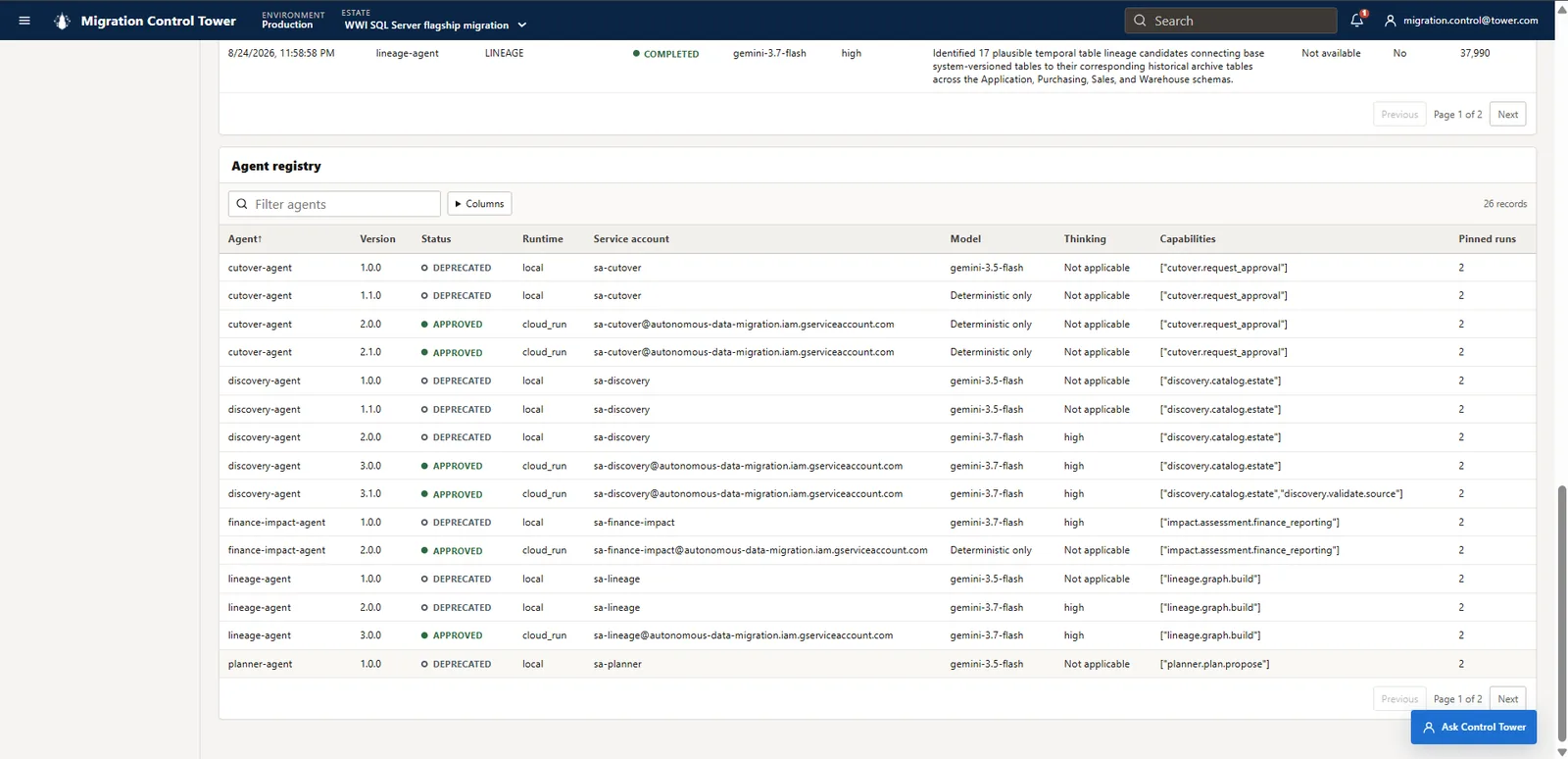This screenshot has height=759, width=1568.
Task: Click the magnifier icon in Filter agents
Action: pyautogui.click(x=242, y=204)
